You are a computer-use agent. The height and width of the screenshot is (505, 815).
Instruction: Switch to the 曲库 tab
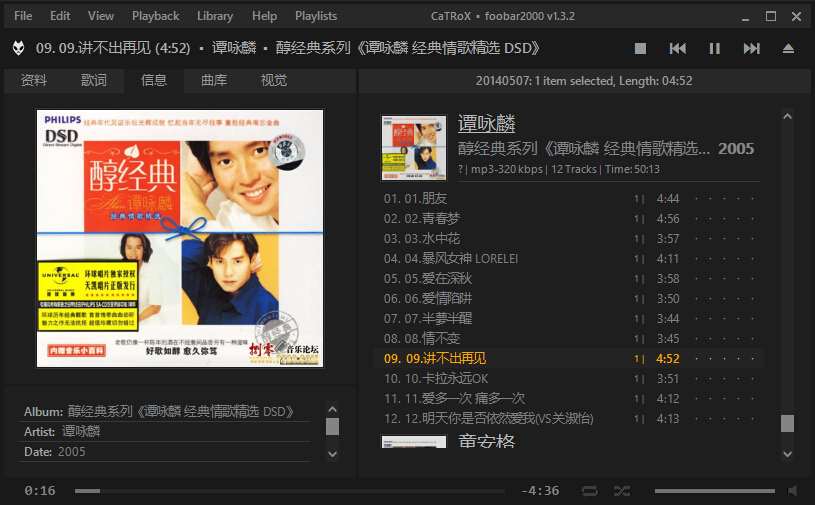[214, 81]
